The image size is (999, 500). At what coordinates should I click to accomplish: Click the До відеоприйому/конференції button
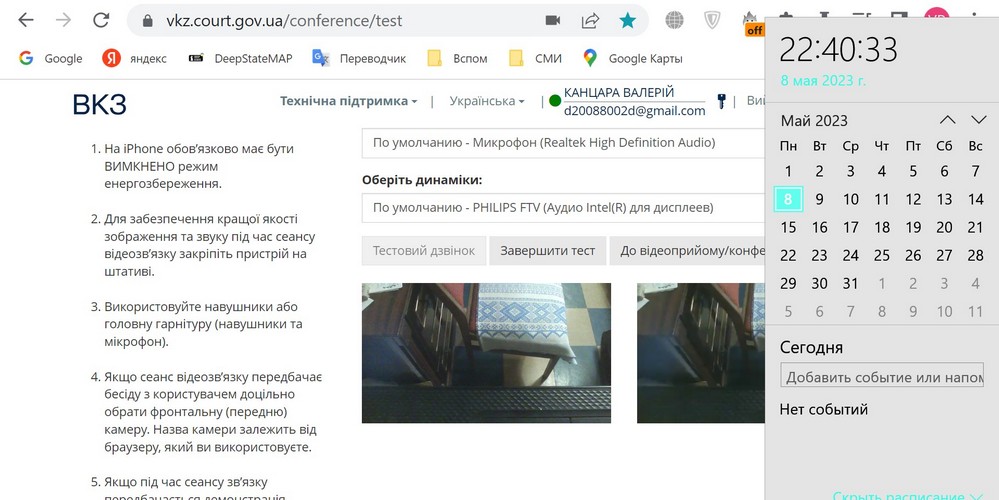687,250
